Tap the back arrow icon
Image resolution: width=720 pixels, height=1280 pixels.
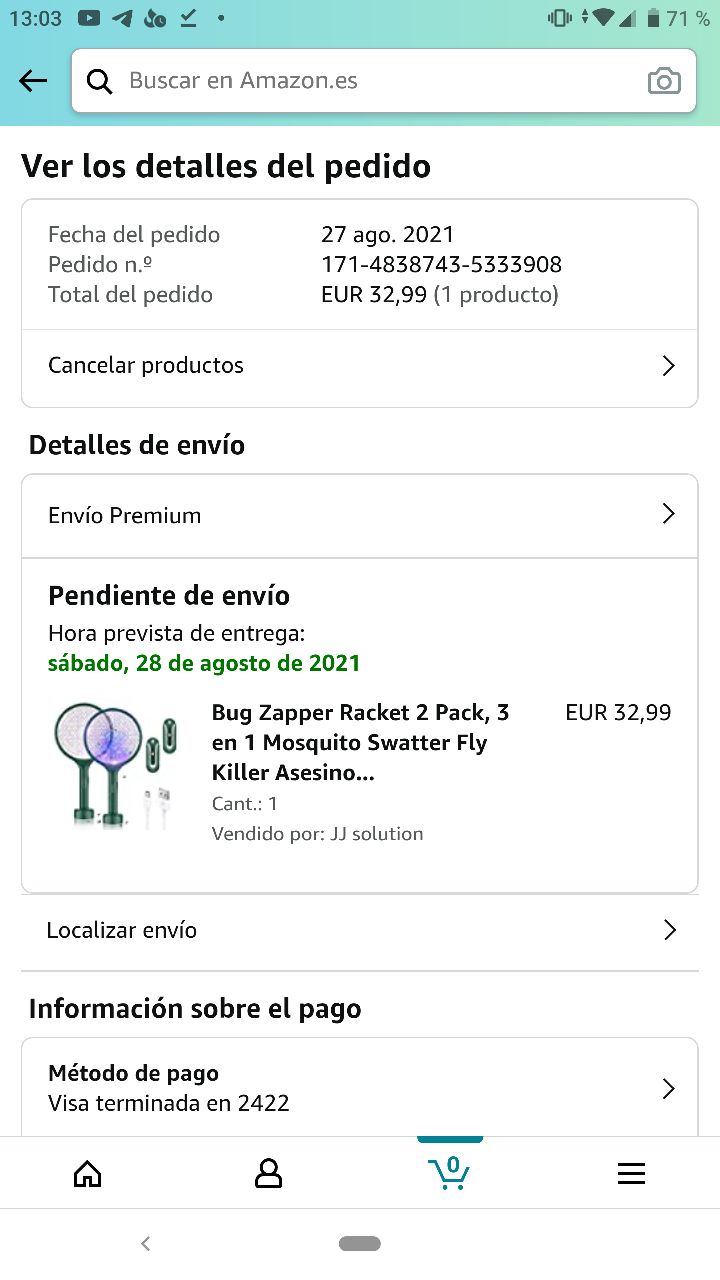[x=33, y=81]
